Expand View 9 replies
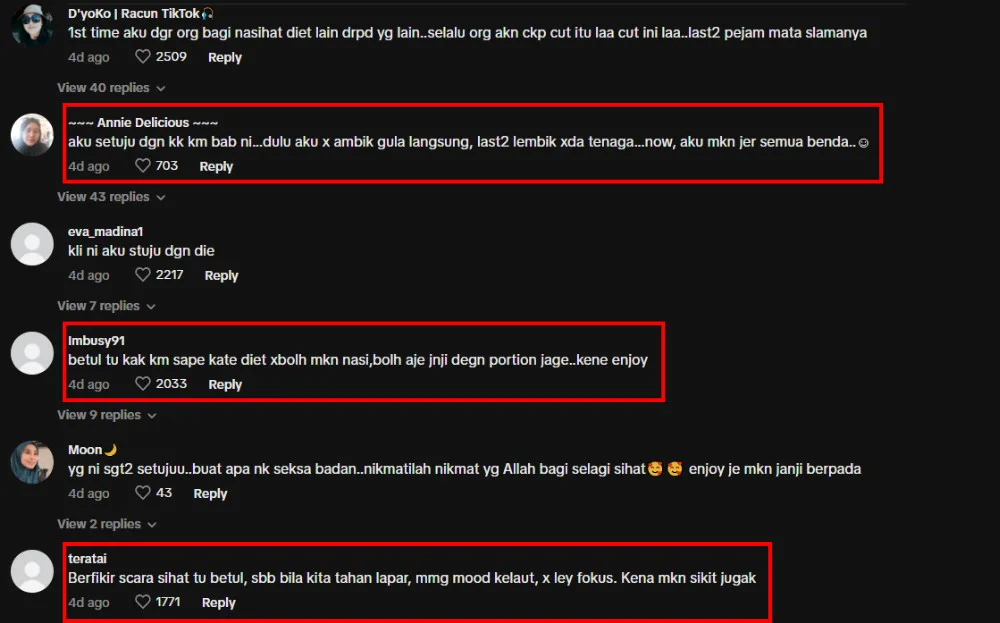 (x=107, y=415)
